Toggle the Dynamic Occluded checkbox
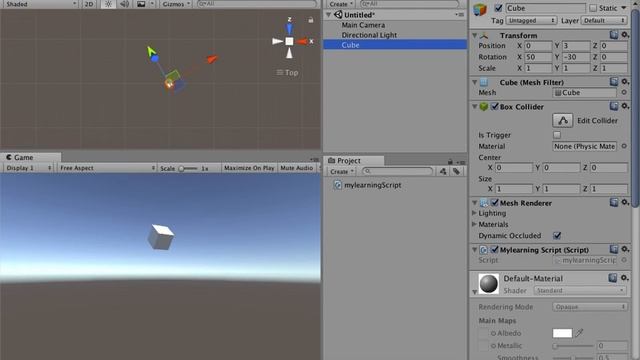This screenshot has height=360, width=640. 557,236
